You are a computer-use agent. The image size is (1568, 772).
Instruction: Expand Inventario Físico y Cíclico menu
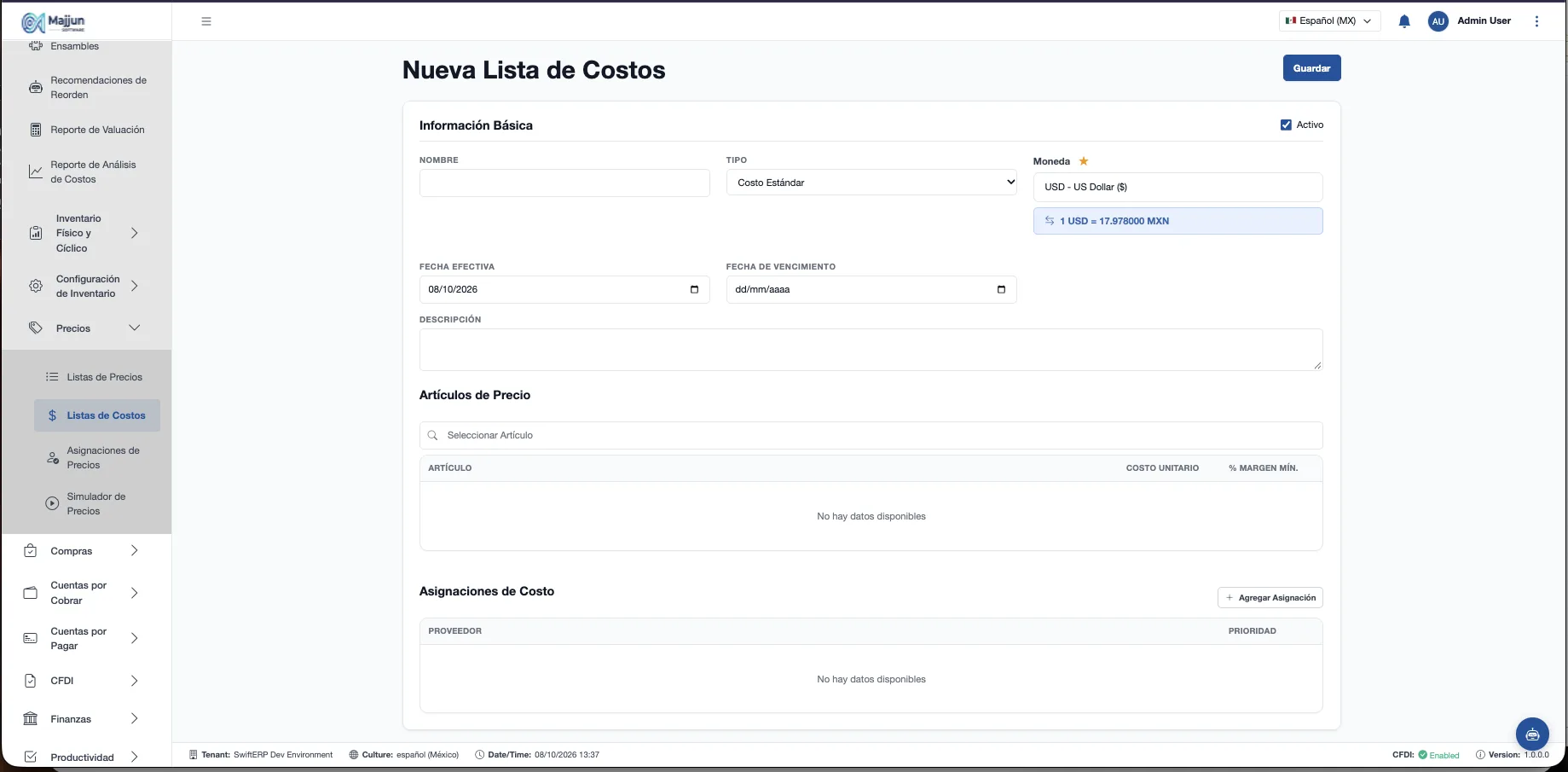(x=84, y=233)
